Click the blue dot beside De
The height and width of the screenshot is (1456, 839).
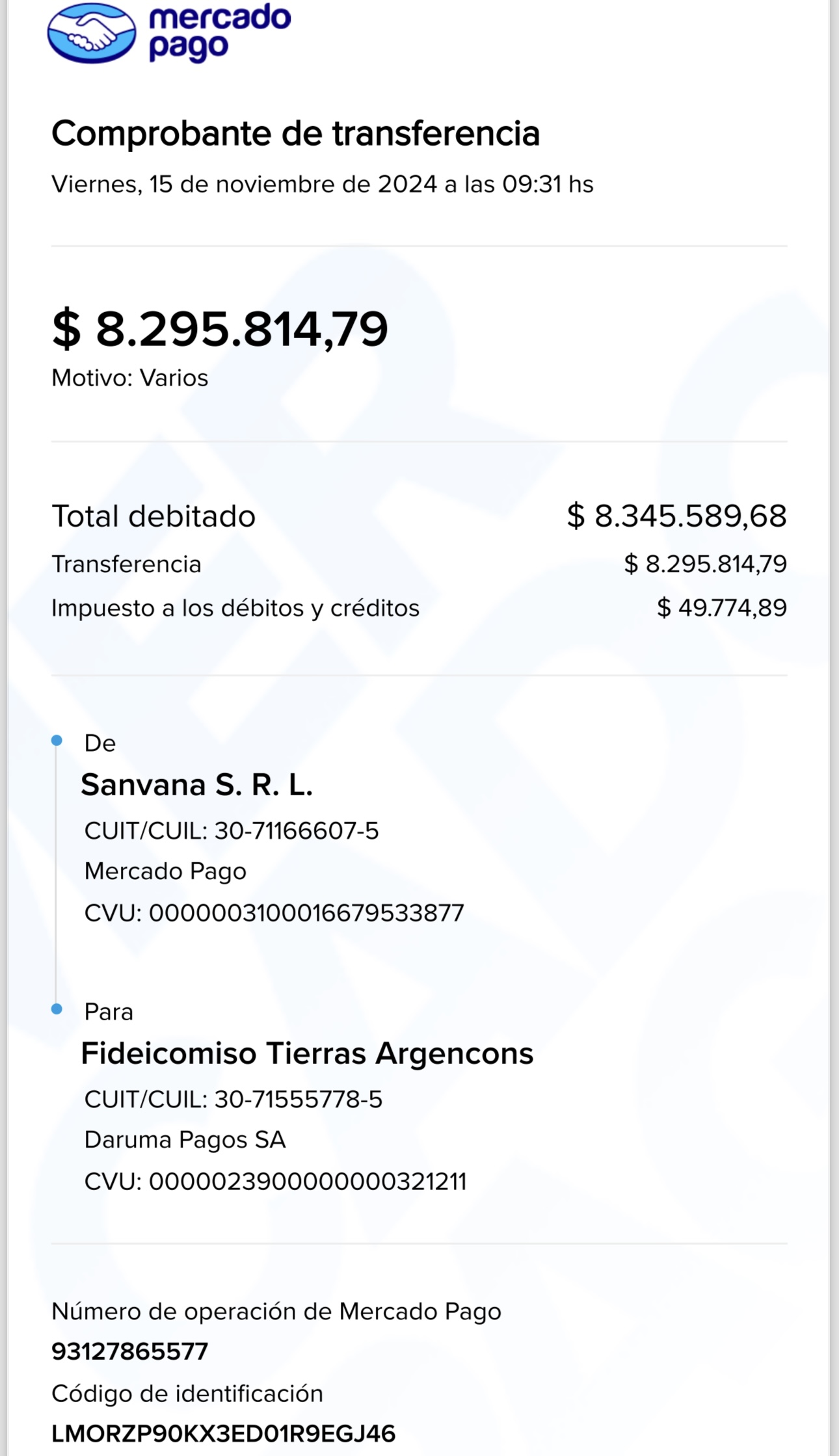(57, 740)
